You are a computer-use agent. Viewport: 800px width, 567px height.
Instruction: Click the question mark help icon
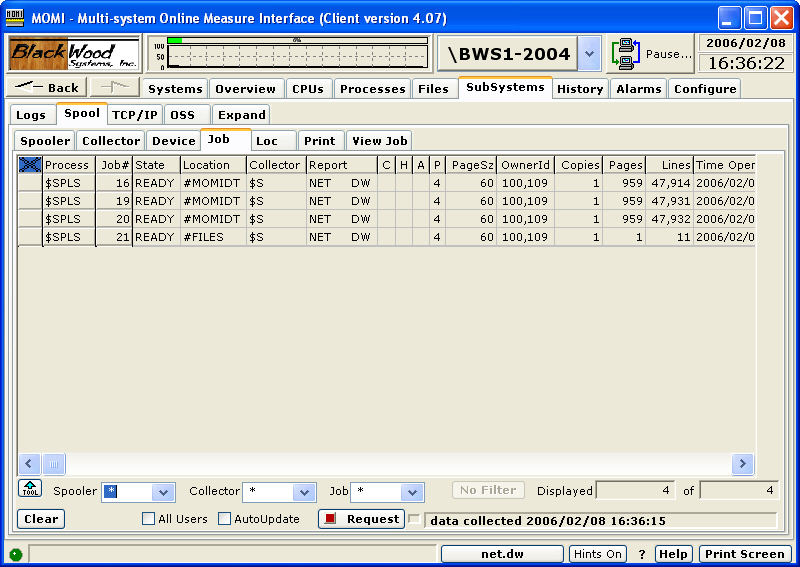(642, 554)
